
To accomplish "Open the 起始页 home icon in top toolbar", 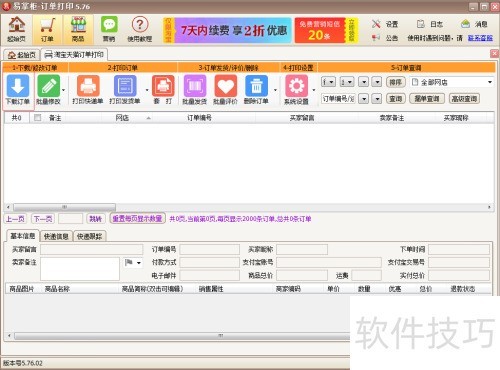I will (x=17, y=29).
